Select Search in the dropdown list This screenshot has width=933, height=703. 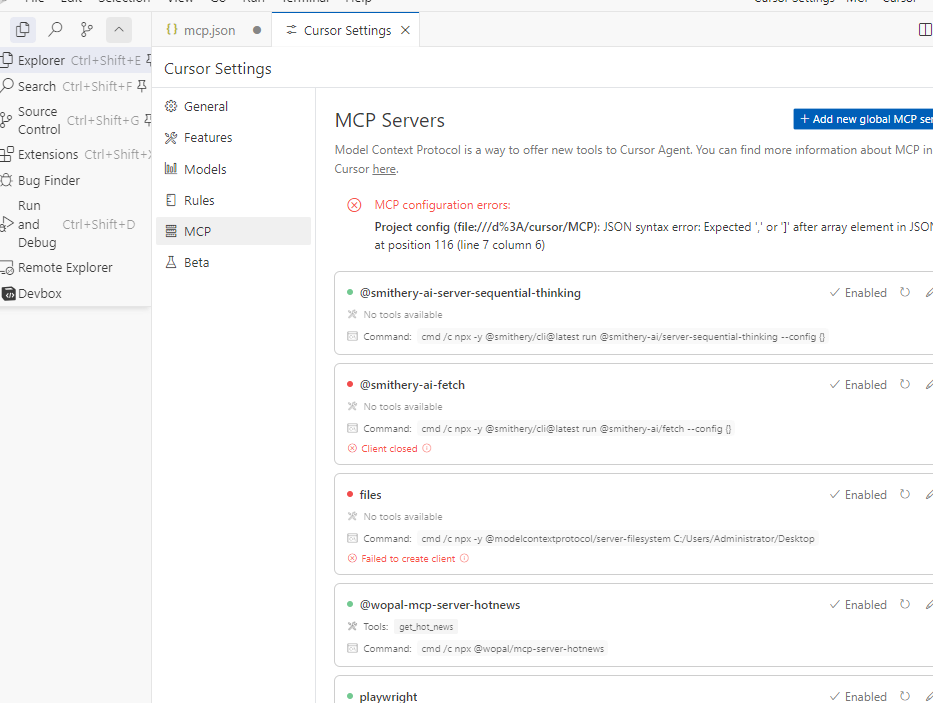pyautogui.click(x=76, y=86)
